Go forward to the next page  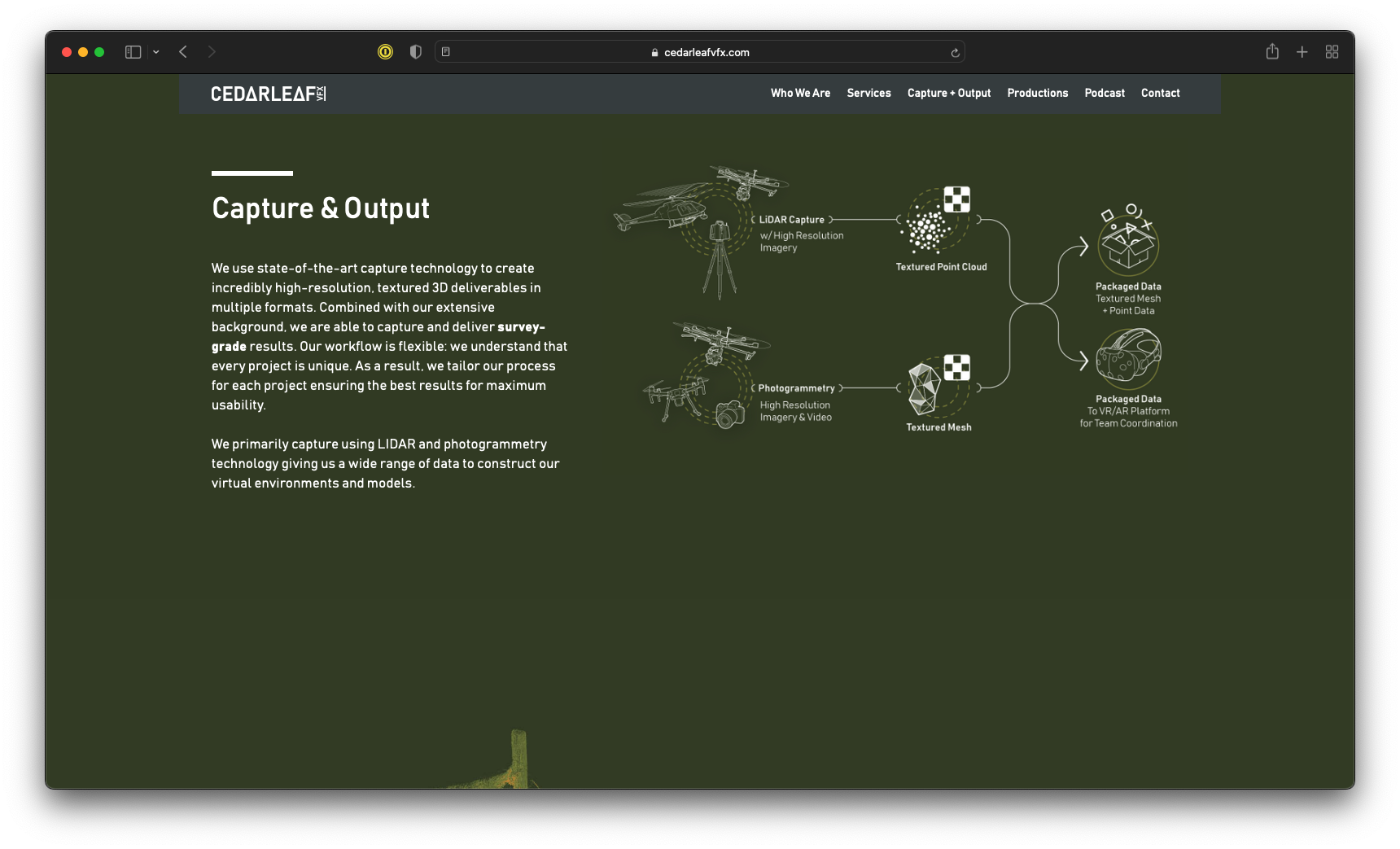pos(212,52)
